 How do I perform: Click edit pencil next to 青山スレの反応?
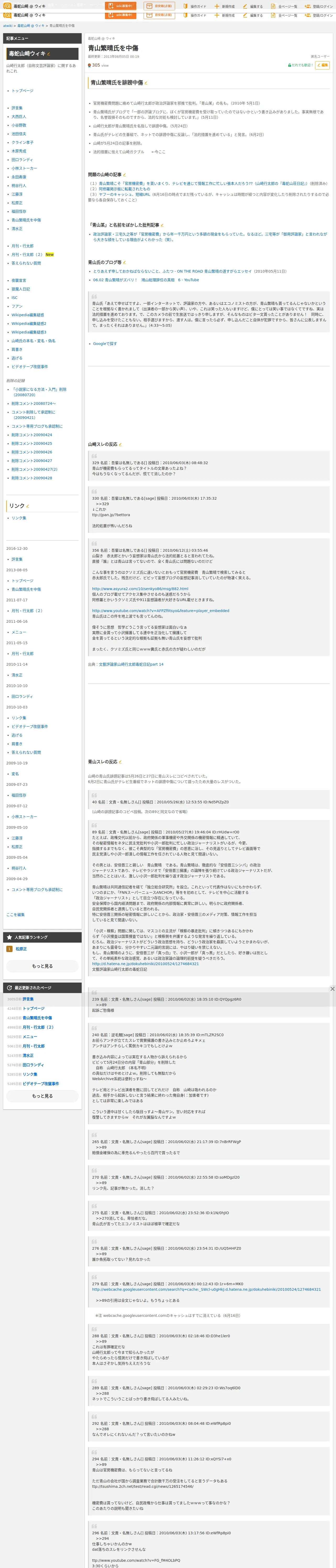(120, 762)
